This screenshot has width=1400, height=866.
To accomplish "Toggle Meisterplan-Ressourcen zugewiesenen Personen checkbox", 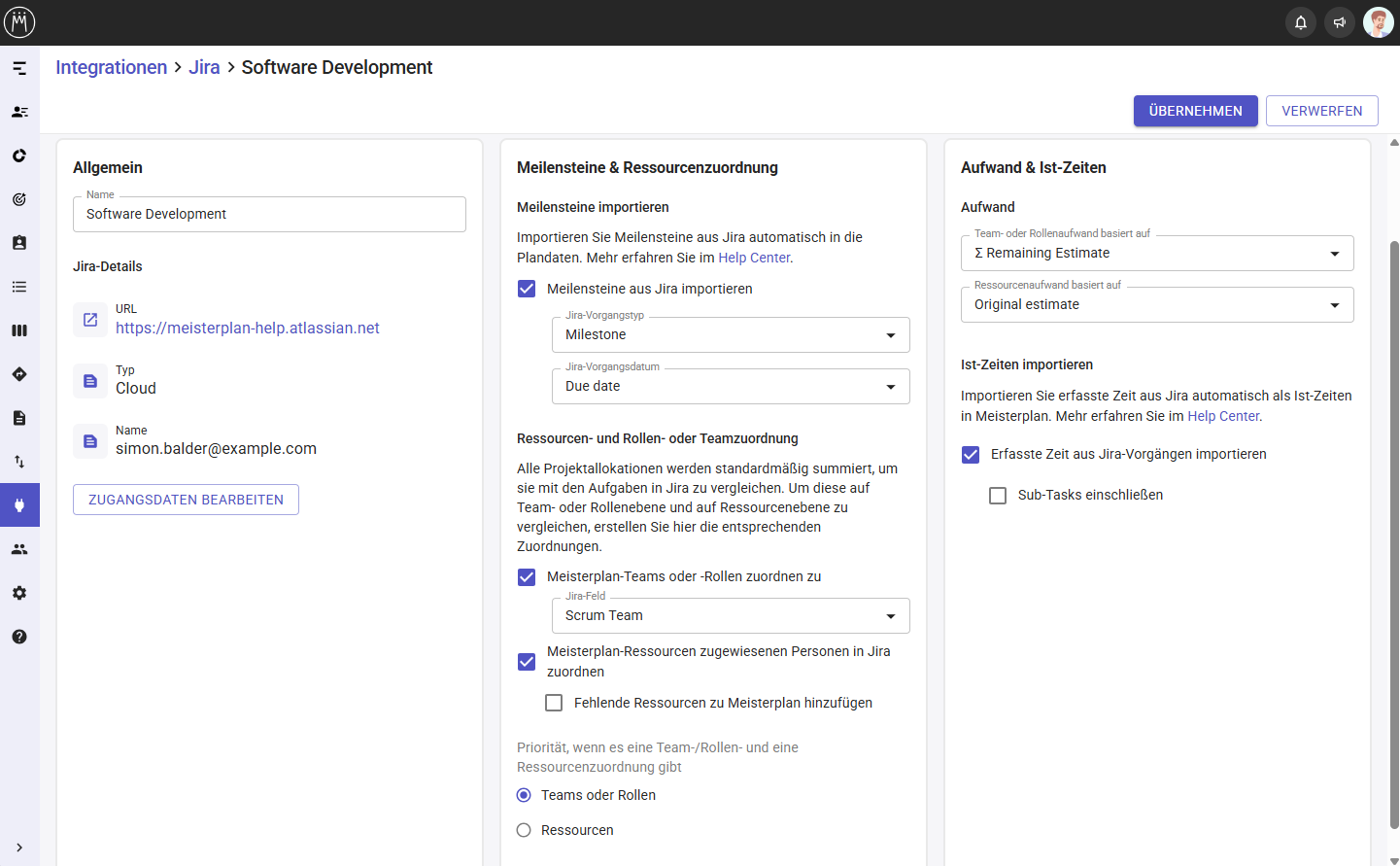I will 527,662.
